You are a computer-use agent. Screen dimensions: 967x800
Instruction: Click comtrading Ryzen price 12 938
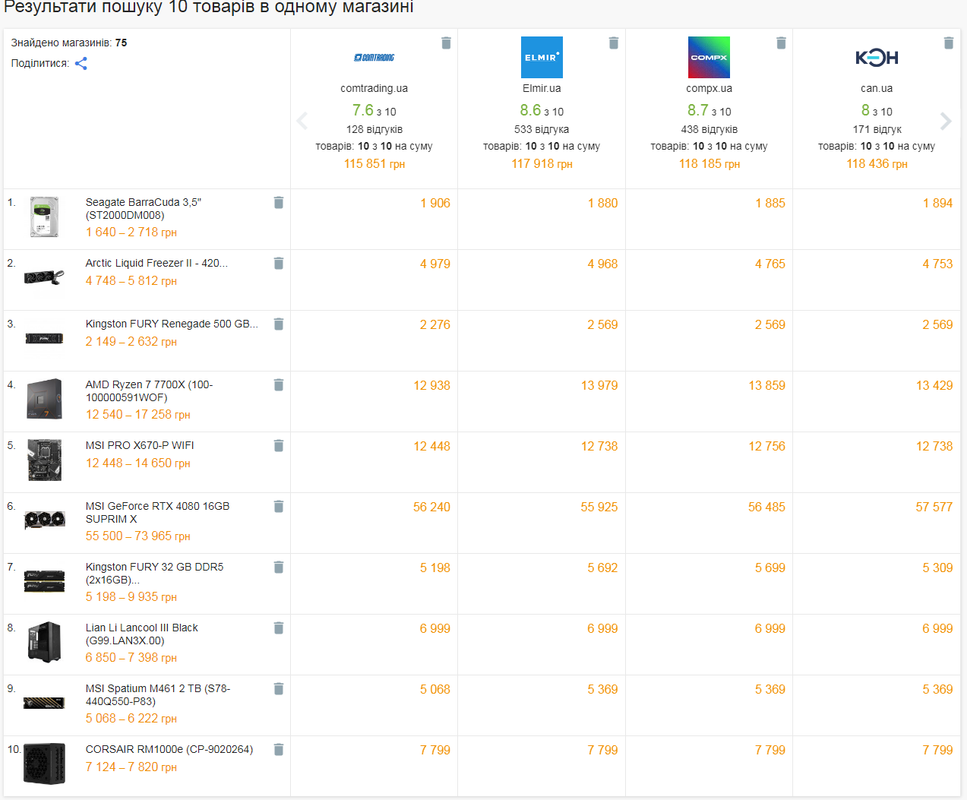[x=432, y=386]
